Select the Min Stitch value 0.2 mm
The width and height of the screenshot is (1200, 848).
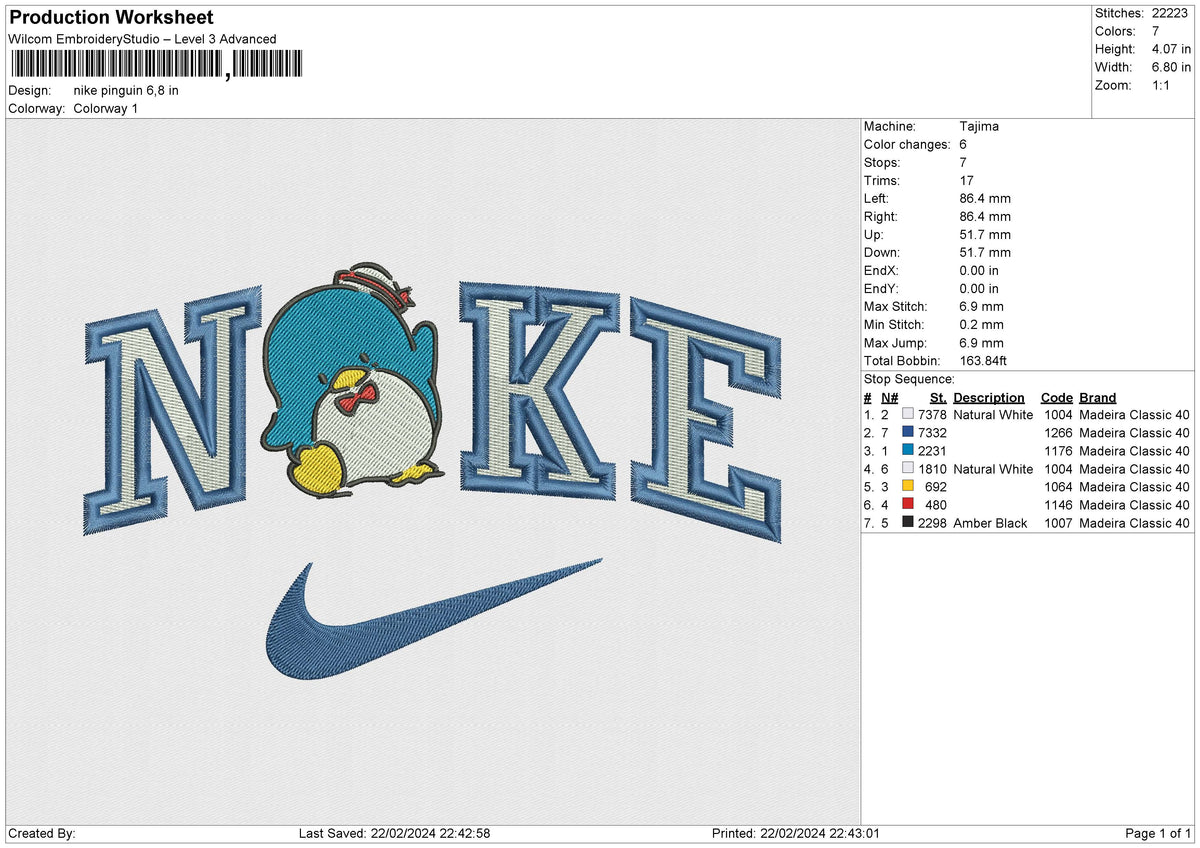[981, 324]
